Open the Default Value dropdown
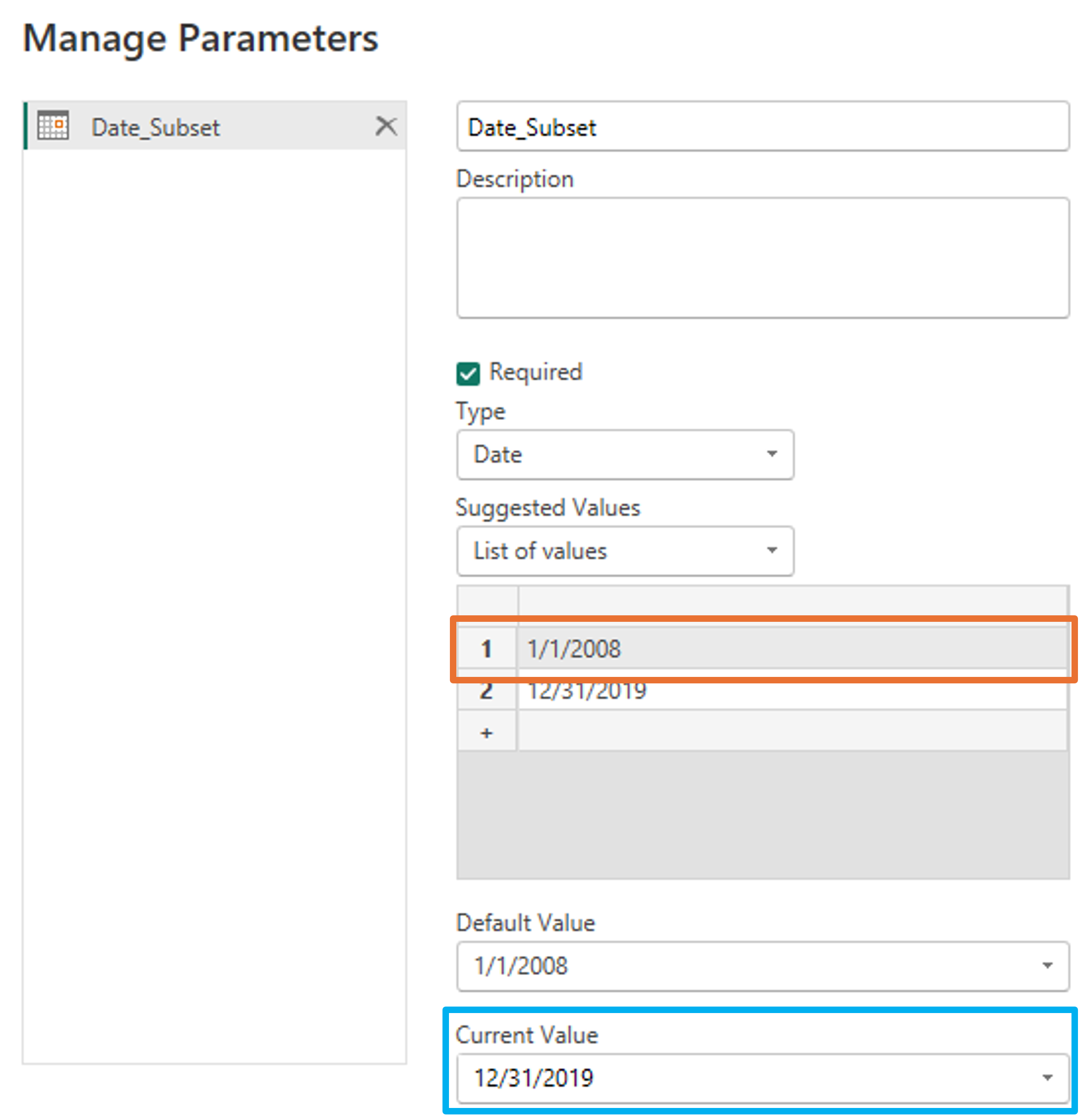Image resolution: width=1090 pixels, height=1120 pixels. pos(763,966)
